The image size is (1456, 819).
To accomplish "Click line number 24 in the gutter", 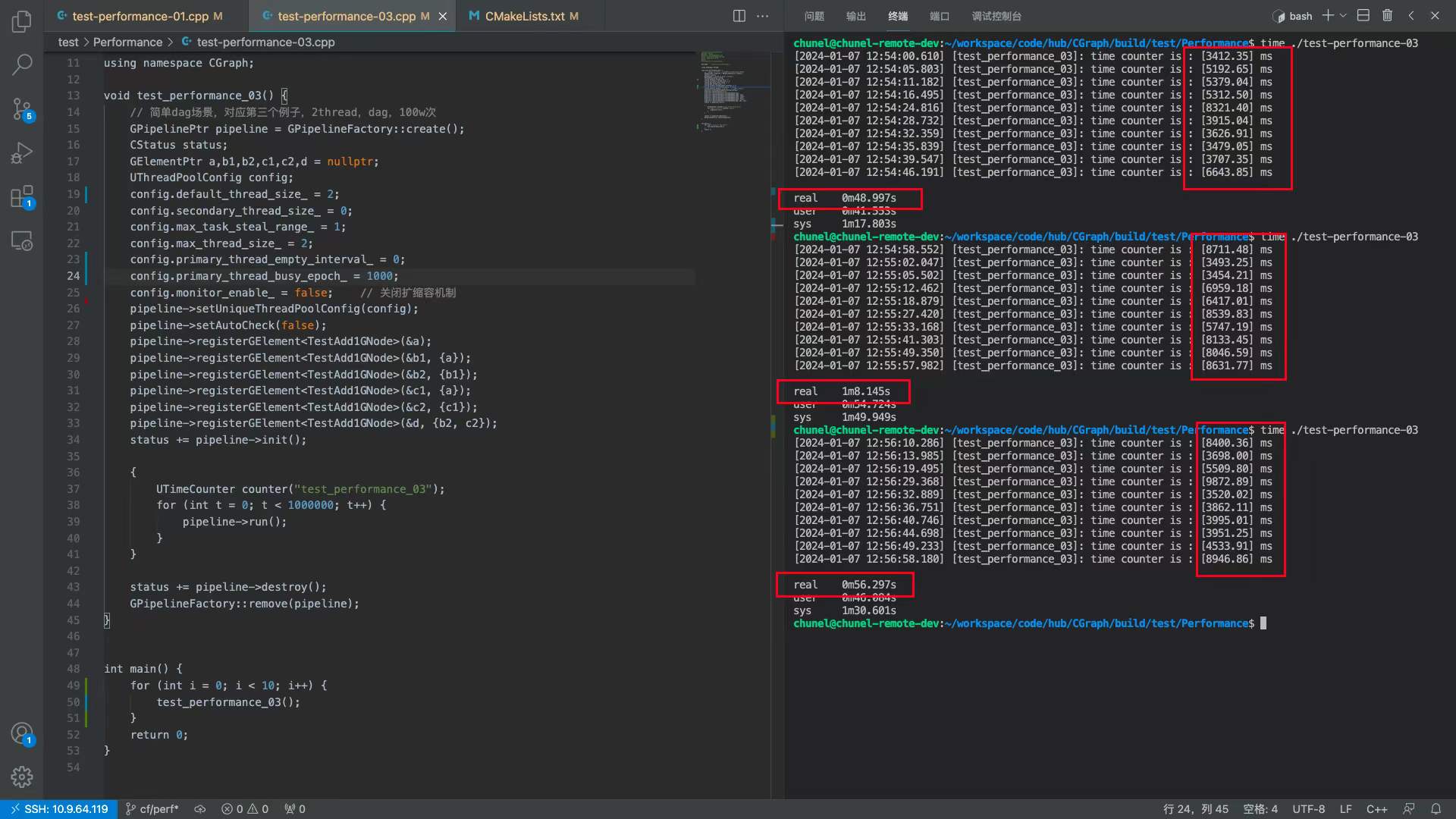I will (73, 276).
